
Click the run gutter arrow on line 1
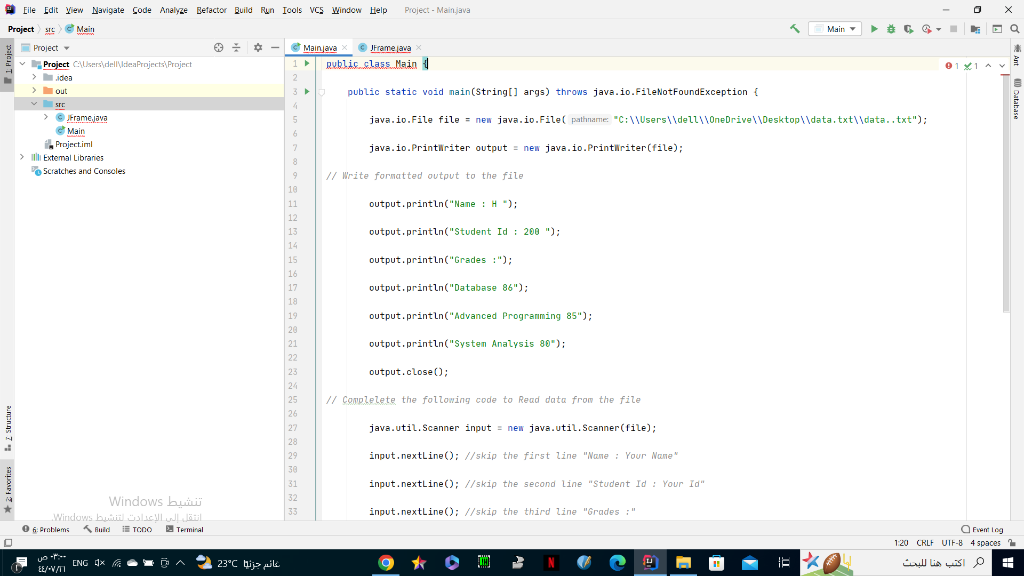pos(307,63)
